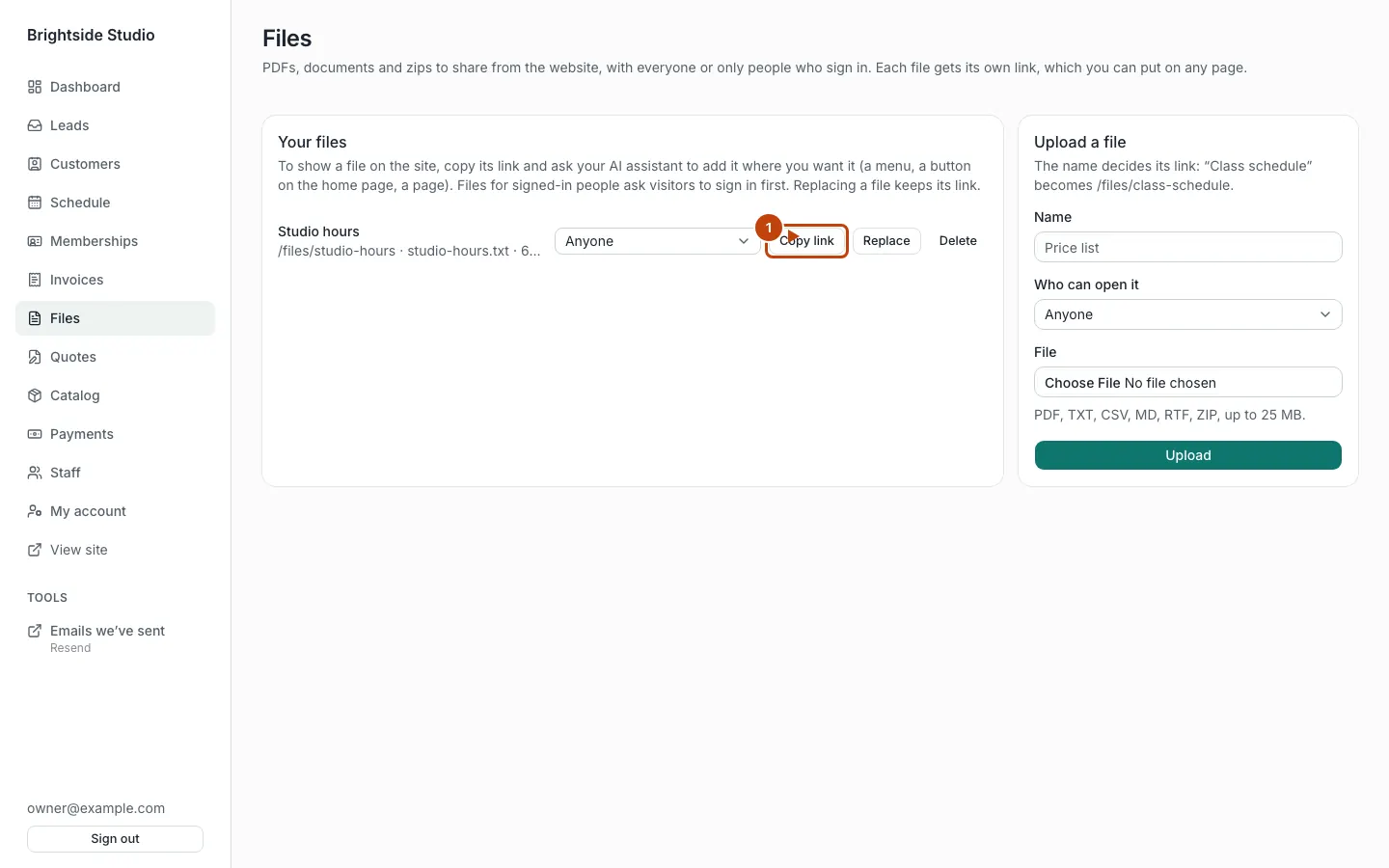Click the green Upload button
This screenshot has height=868, width=1389.
click(1188, 455)
